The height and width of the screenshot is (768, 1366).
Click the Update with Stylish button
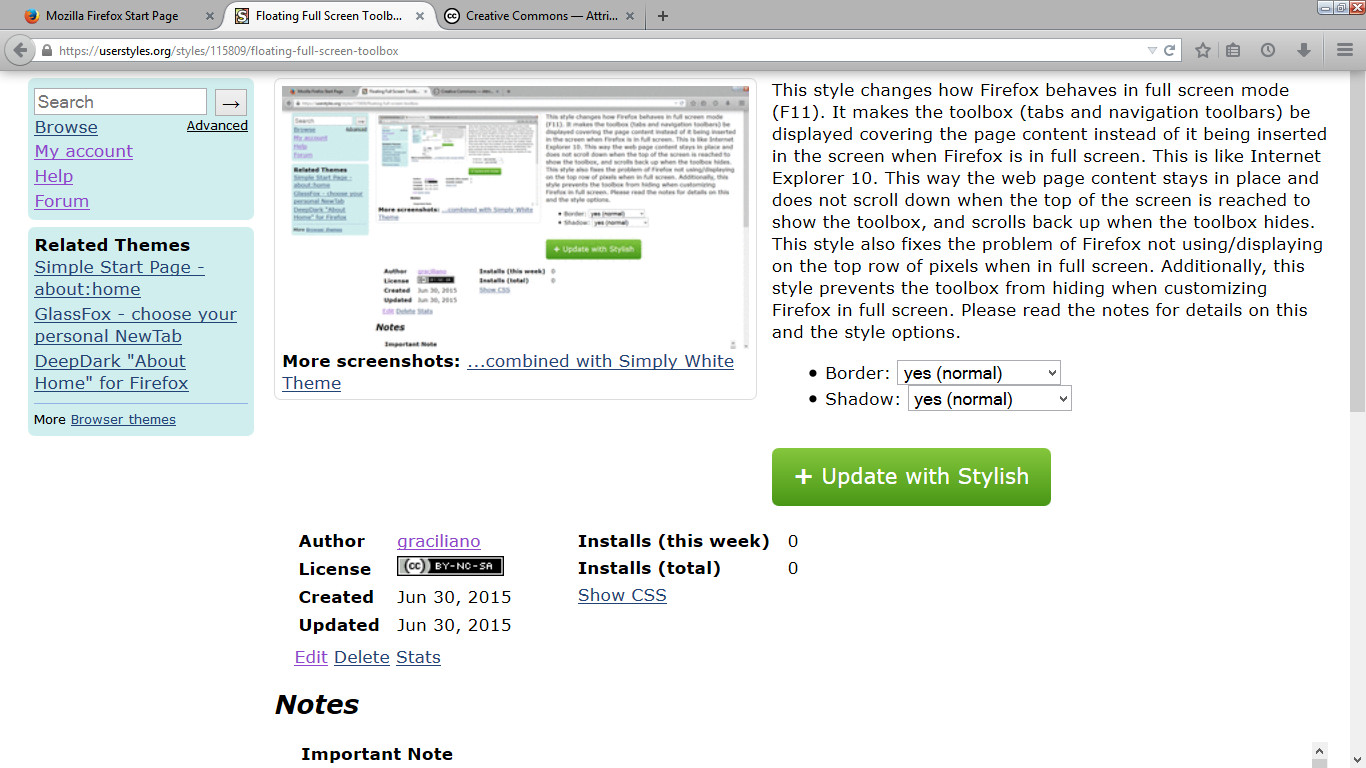pos(911,477)
